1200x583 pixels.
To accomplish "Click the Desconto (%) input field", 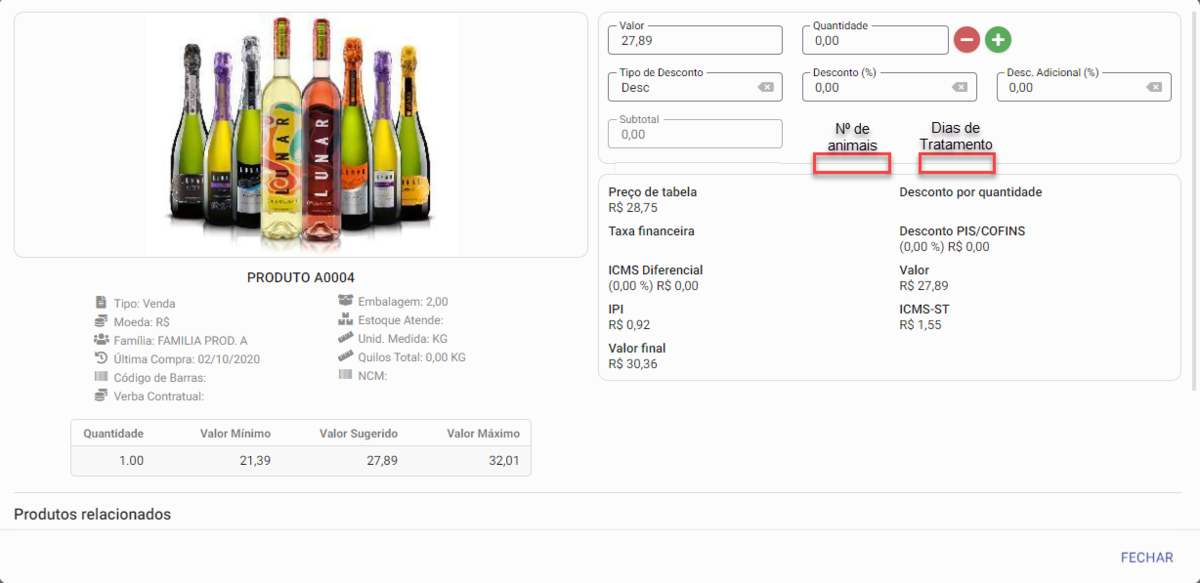I will (x=889, y=87).
